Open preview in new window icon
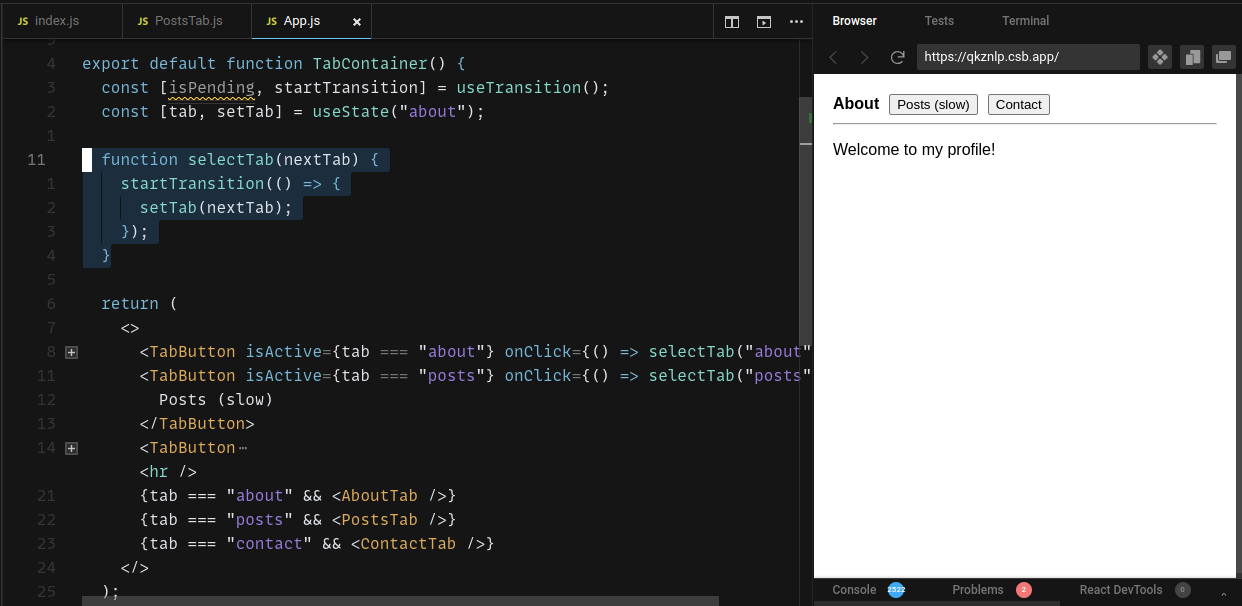 [x=1224, y=57]
